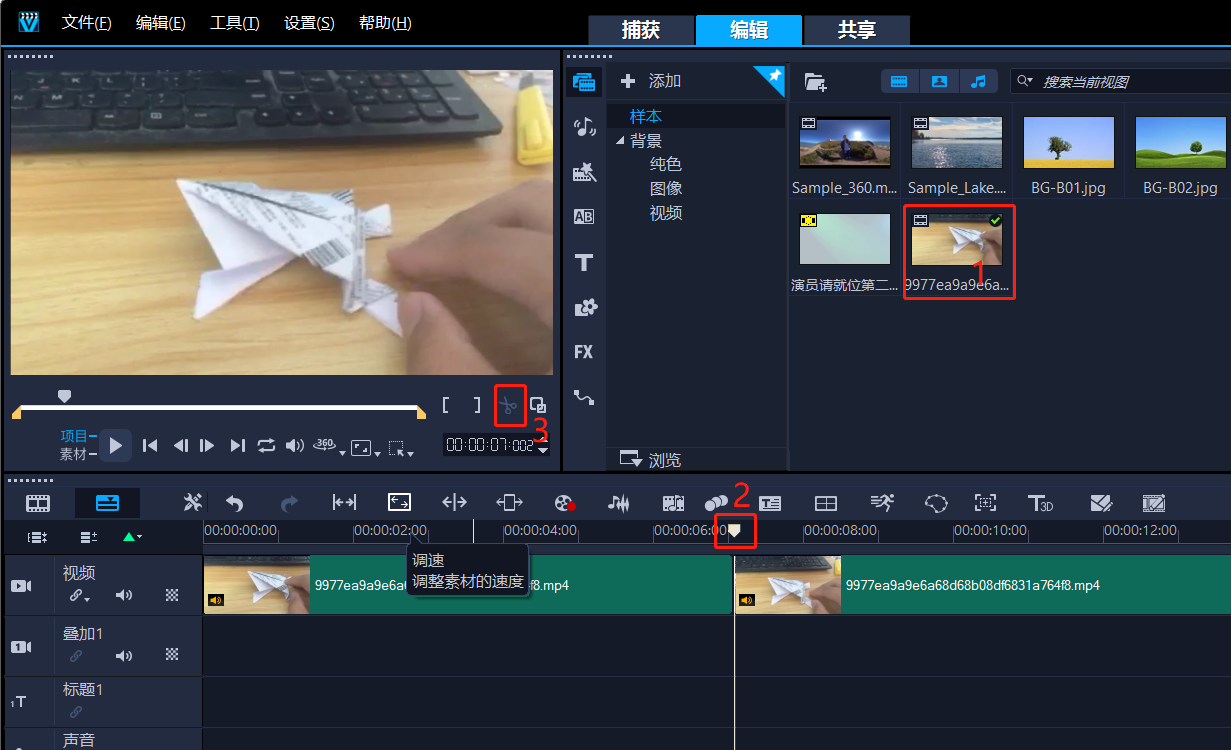Viewport: 1231px width, 750px height.
Task: Collapse the 背景 tree folder
Action: [x=620, y=141]
